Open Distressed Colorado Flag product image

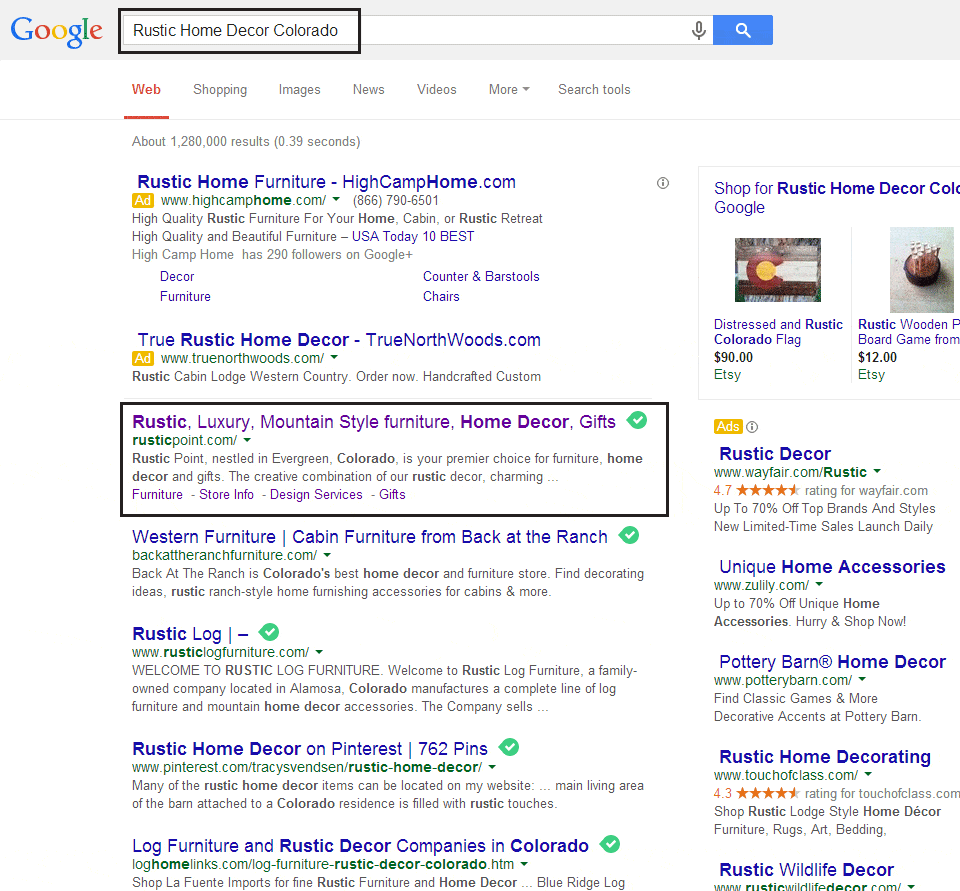778,270
